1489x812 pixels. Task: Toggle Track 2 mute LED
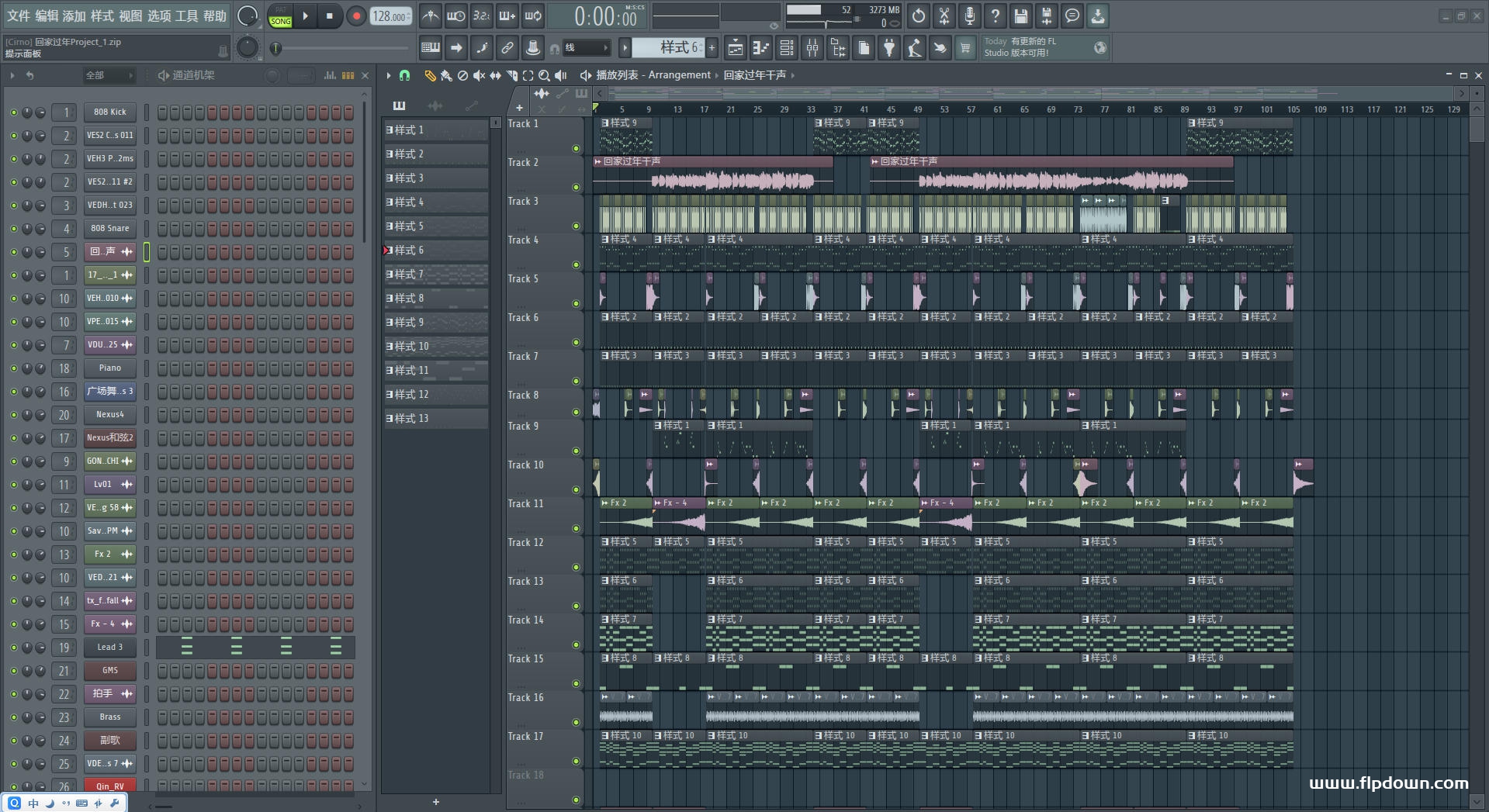576,187
